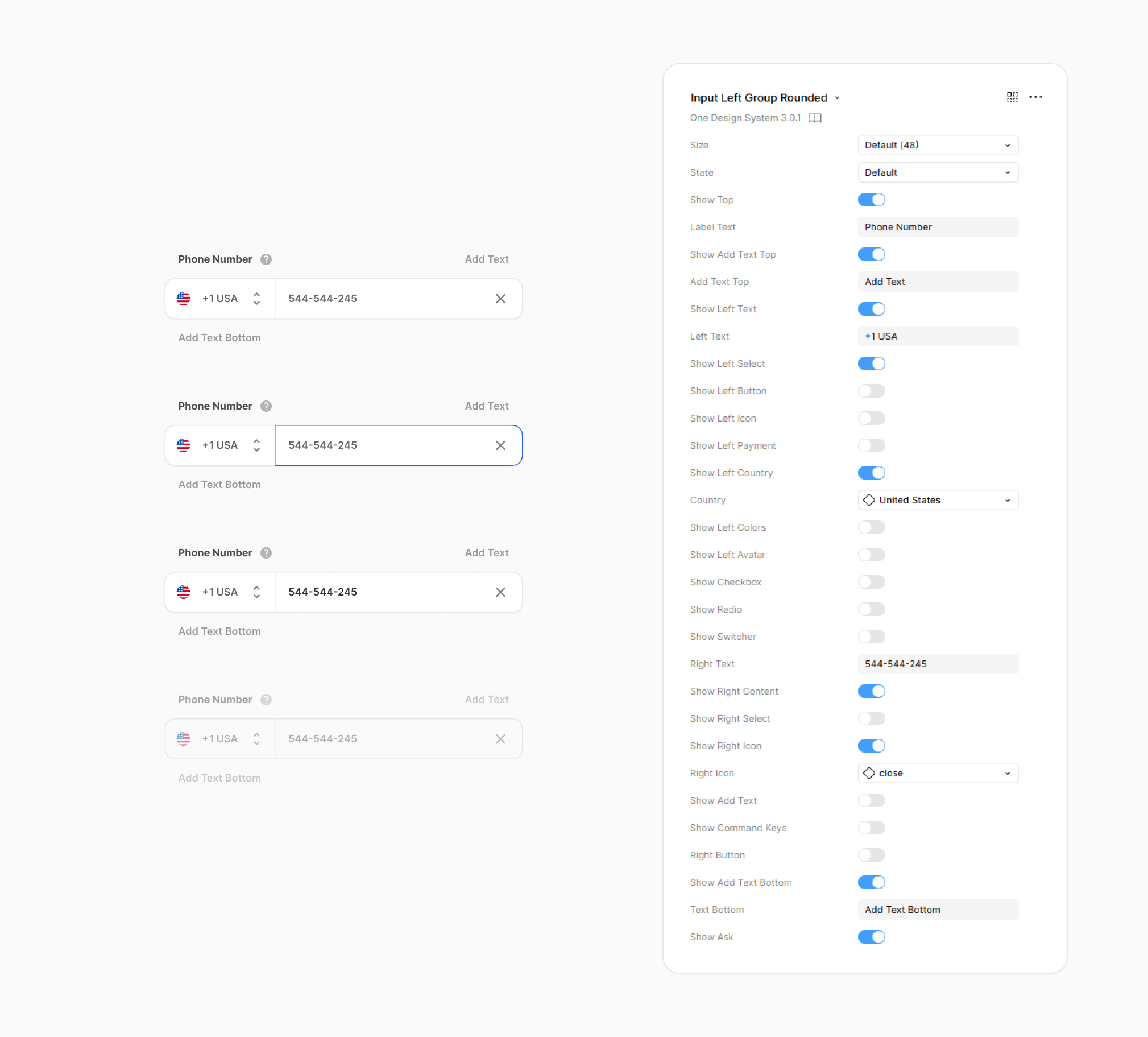Screen dimensions: 1148x1037
Task: Click the Add Text link above first input
Action: coord(486,259)
